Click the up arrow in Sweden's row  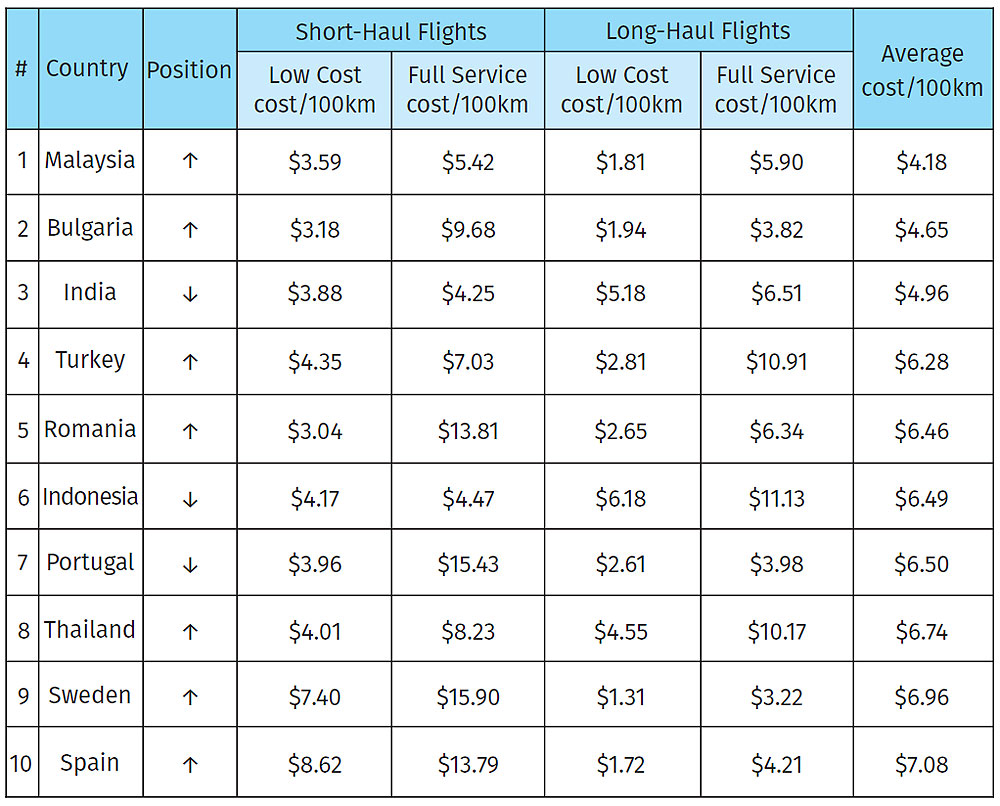coord(190,697)
